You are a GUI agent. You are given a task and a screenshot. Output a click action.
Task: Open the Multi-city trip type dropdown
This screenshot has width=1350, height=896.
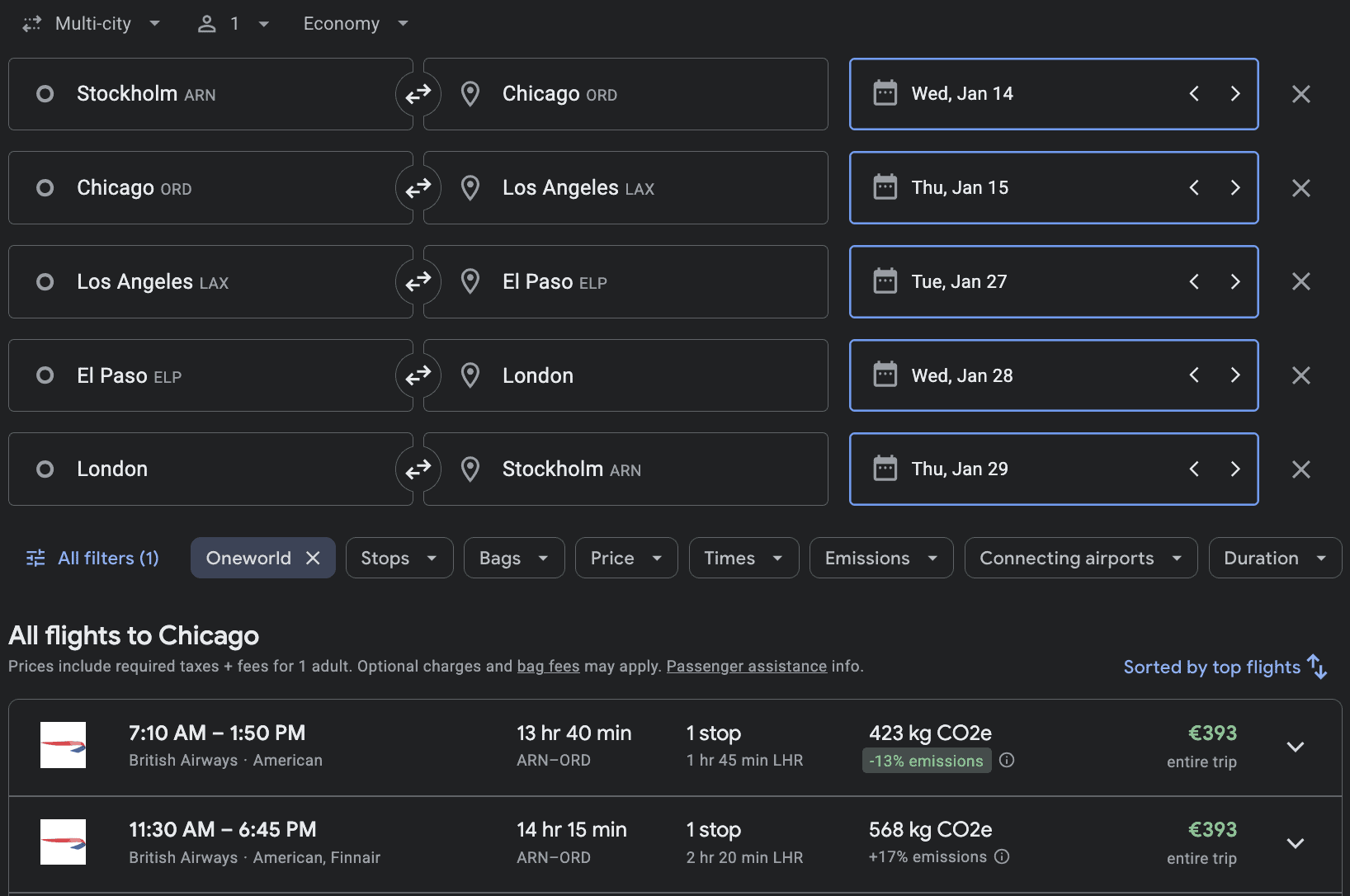coord(92,24)
